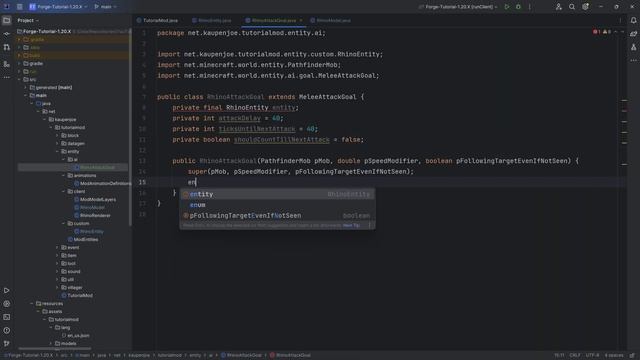Open the Project view dropdown
Screen dimensions: 640x360
coord(28,20)
